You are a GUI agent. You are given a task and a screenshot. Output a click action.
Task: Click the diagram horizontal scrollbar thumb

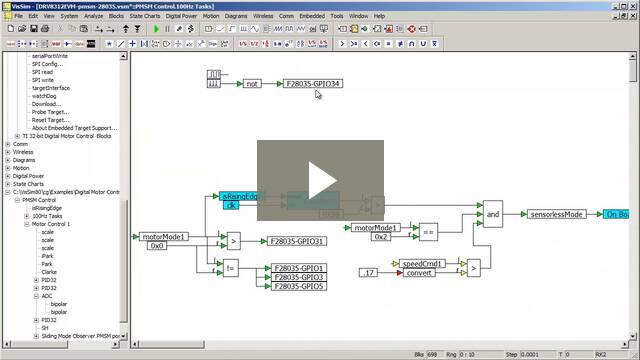(170, 344)
